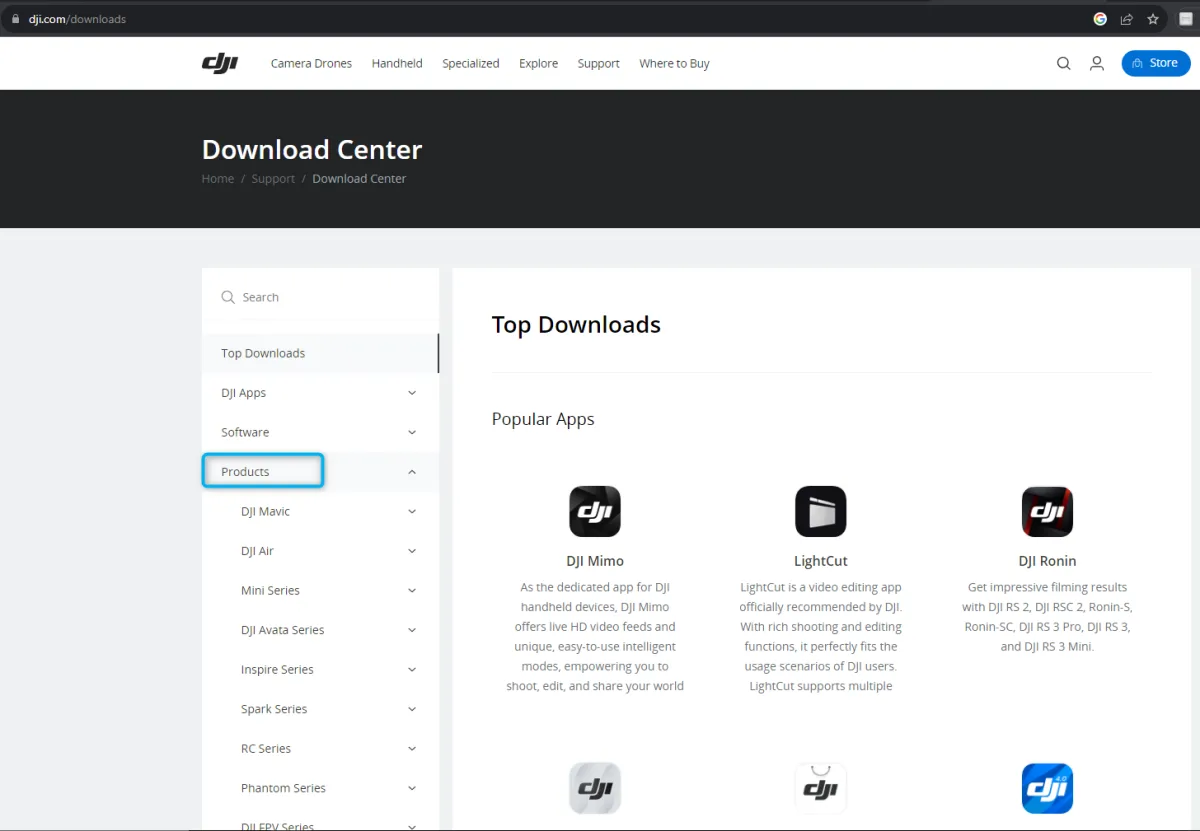The height and width of the screenshot is (831, 1200).
Task: Click the Google icon in address bar
Action: (x=1100, y=19)
